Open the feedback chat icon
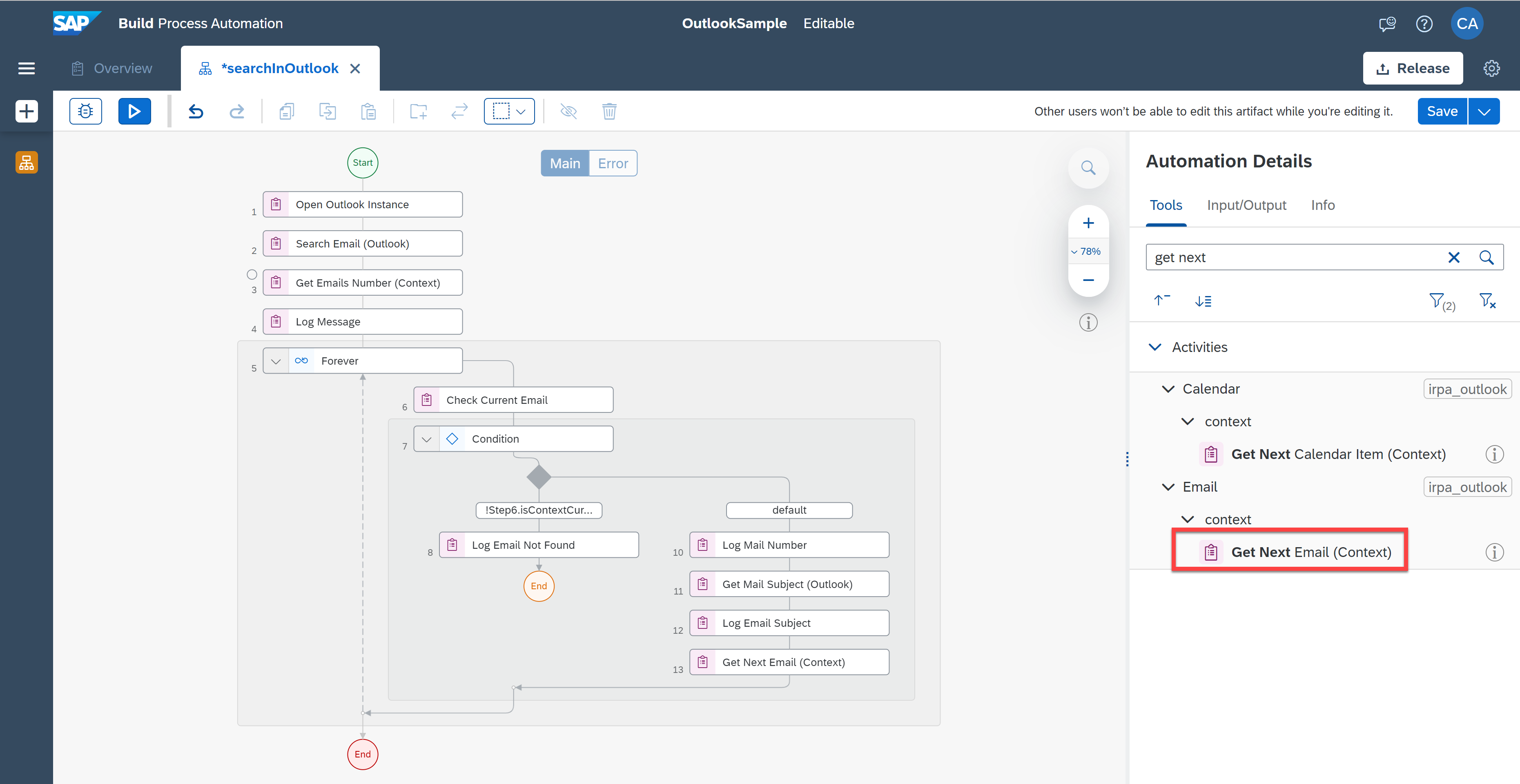 coord(1387,24)
